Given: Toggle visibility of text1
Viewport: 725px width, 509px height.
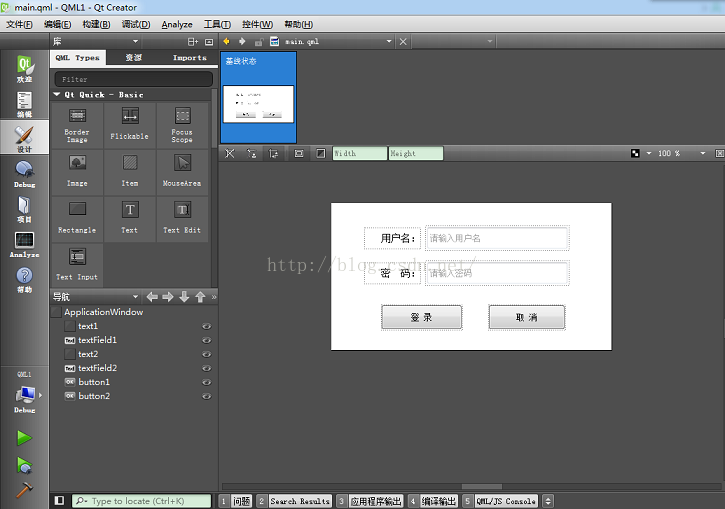Looking at the screenshot, I should click(207, 326).
